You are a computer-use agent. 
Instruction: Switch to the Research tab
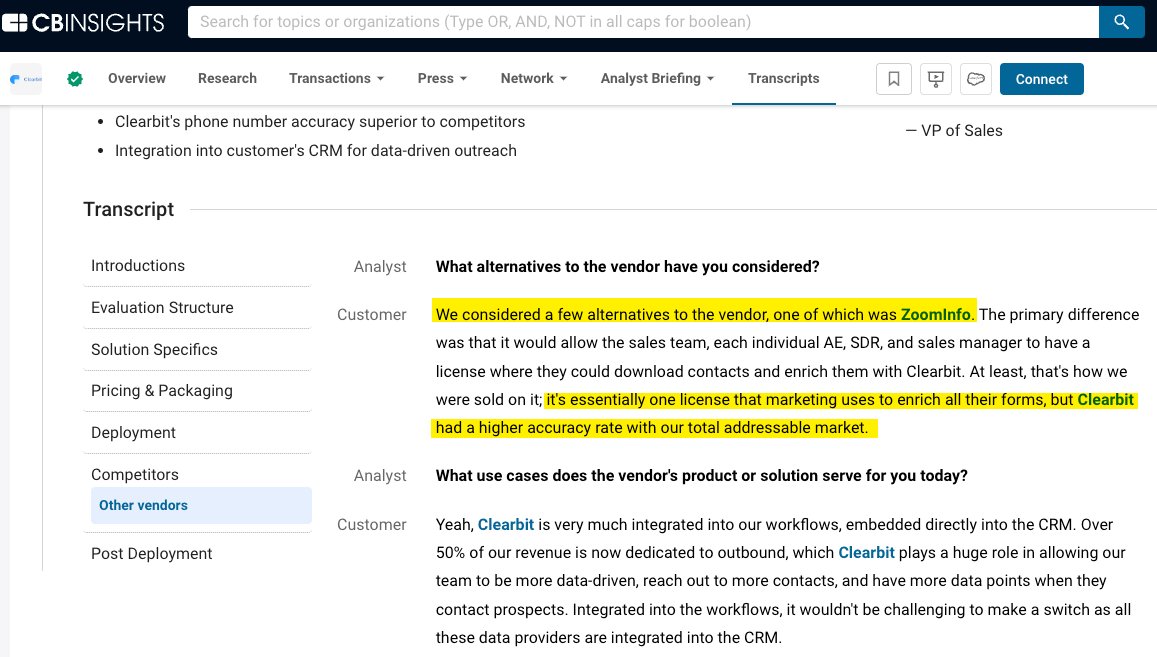[227, 78]
